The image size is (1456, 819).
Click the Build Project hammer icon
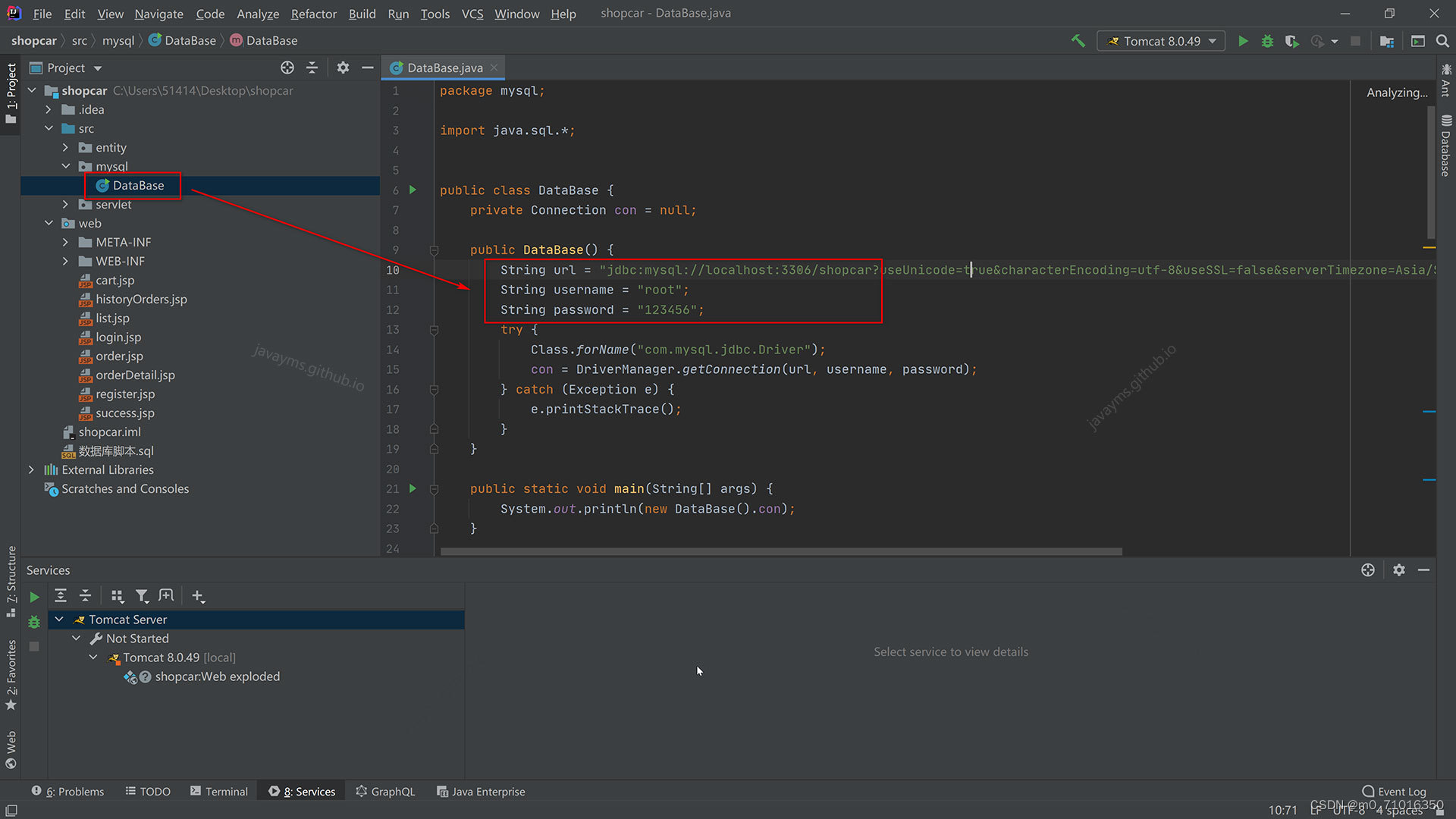click(1078, 41)
